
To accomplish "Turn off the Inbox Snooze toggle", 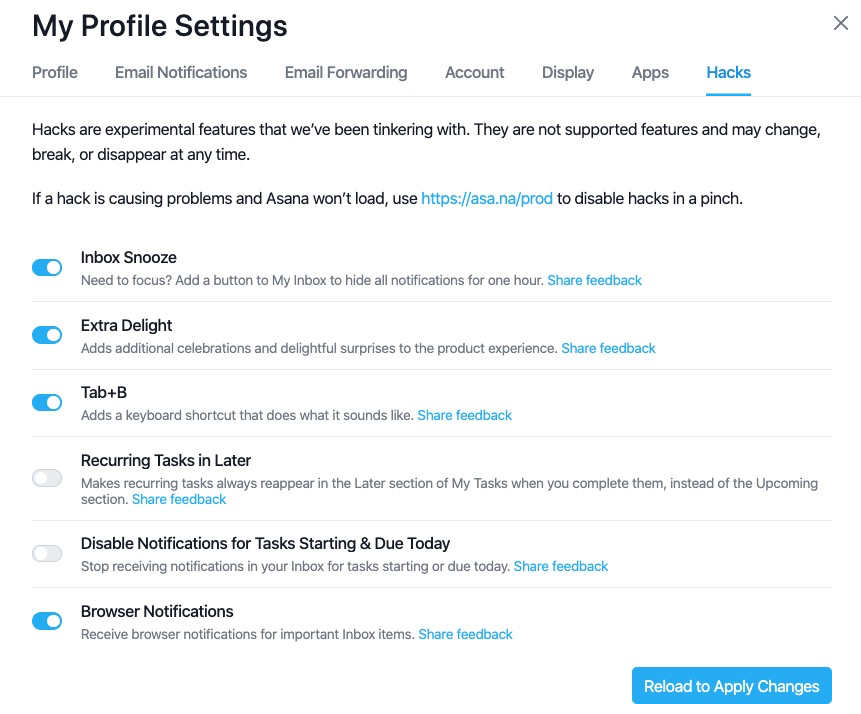I will click(47, 268).
